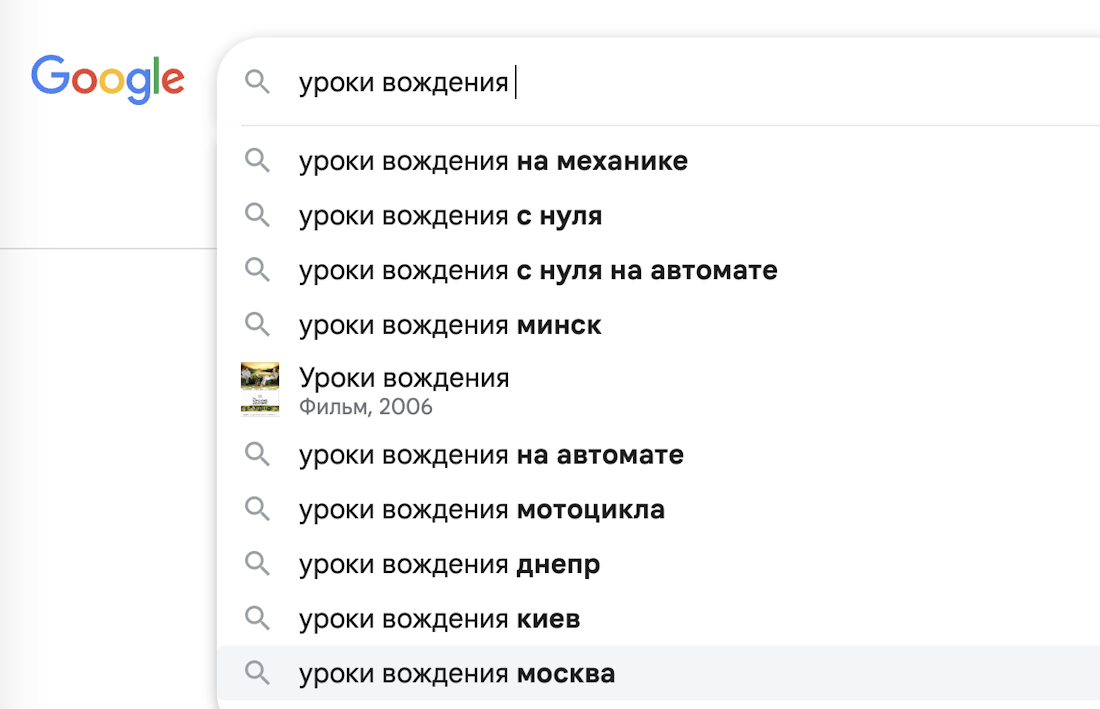Click the search icon next to 'уроки вождения с нуля'
1100x709 pixels.
pos(258,215)
